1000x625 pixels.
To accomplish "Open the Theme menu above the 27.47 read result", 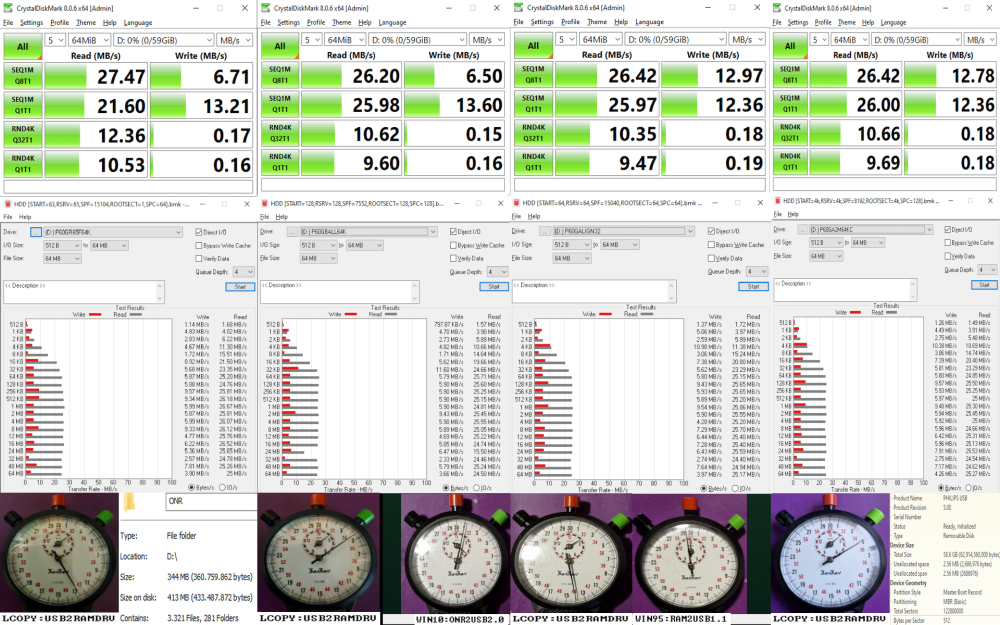I will 85,22.
